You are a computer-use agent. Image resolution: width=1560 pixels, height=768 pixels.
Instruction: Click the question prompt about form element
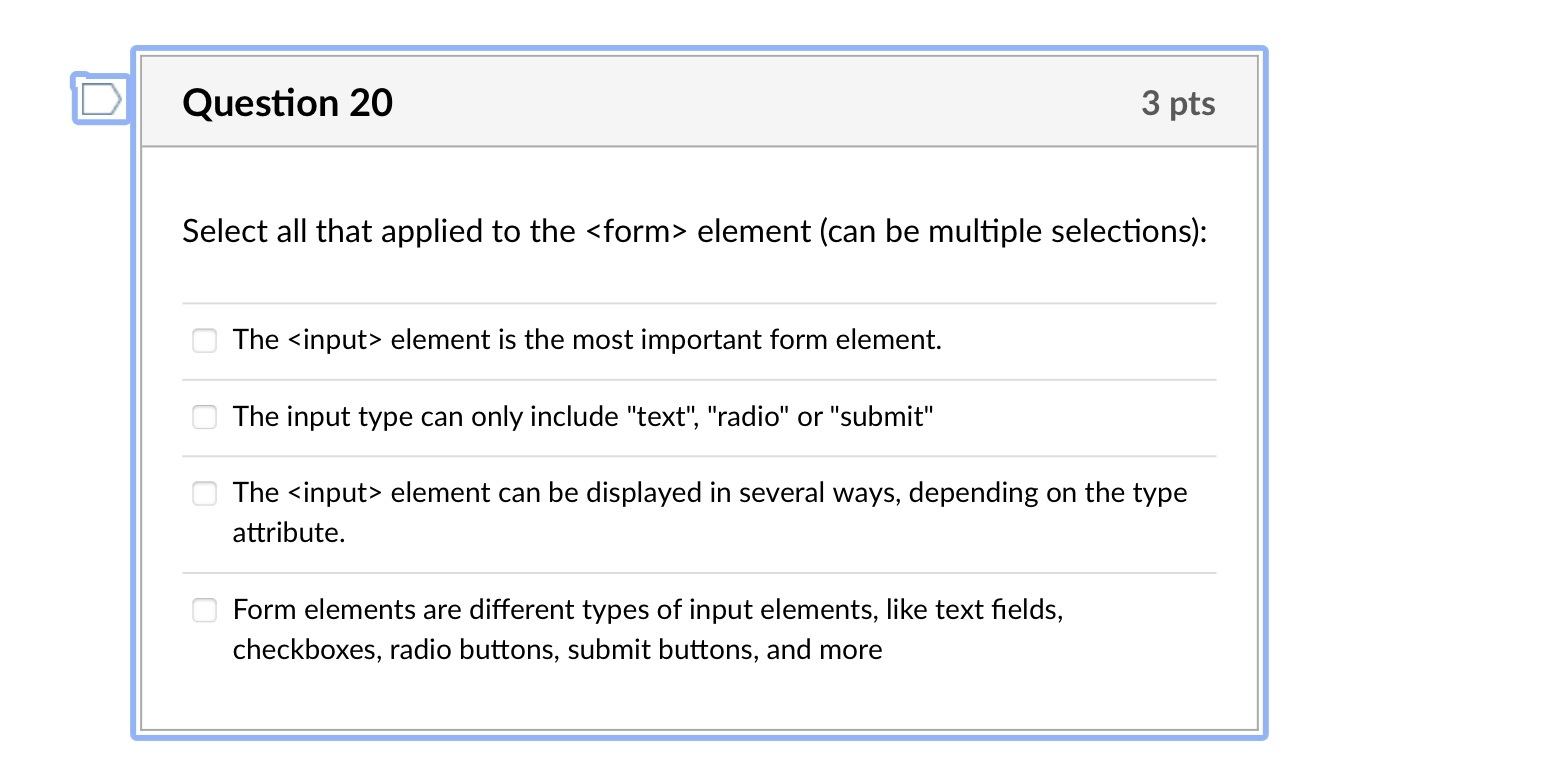tap(694, 231)
